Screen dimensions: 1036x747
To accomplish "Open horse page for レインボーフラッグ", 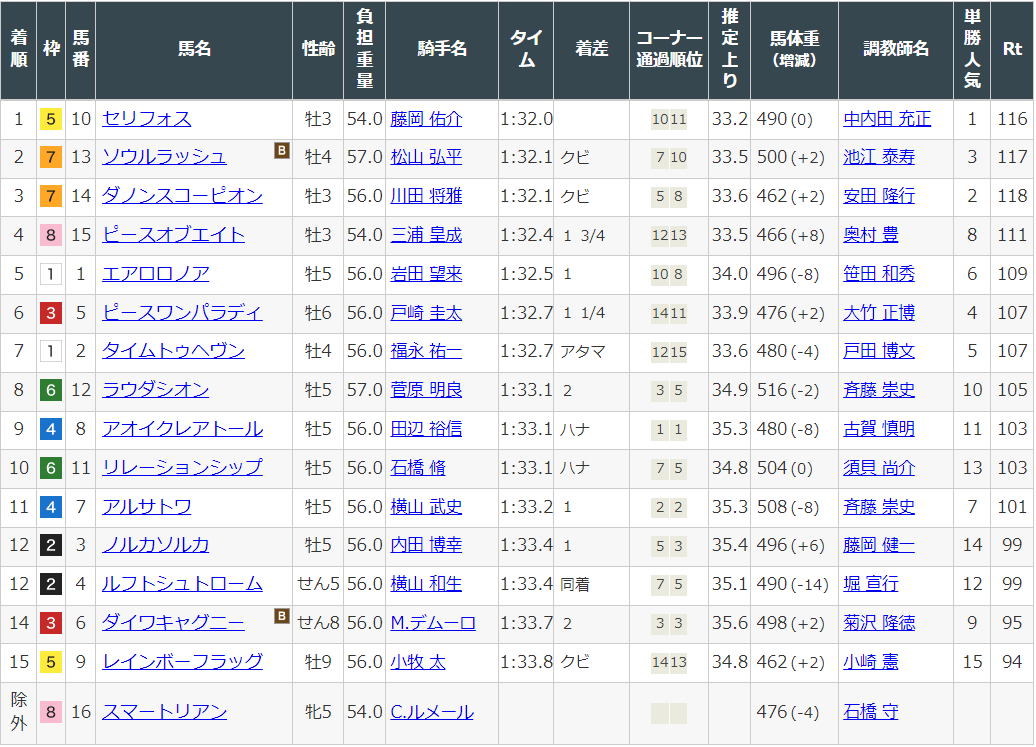I will pos(182,661).
